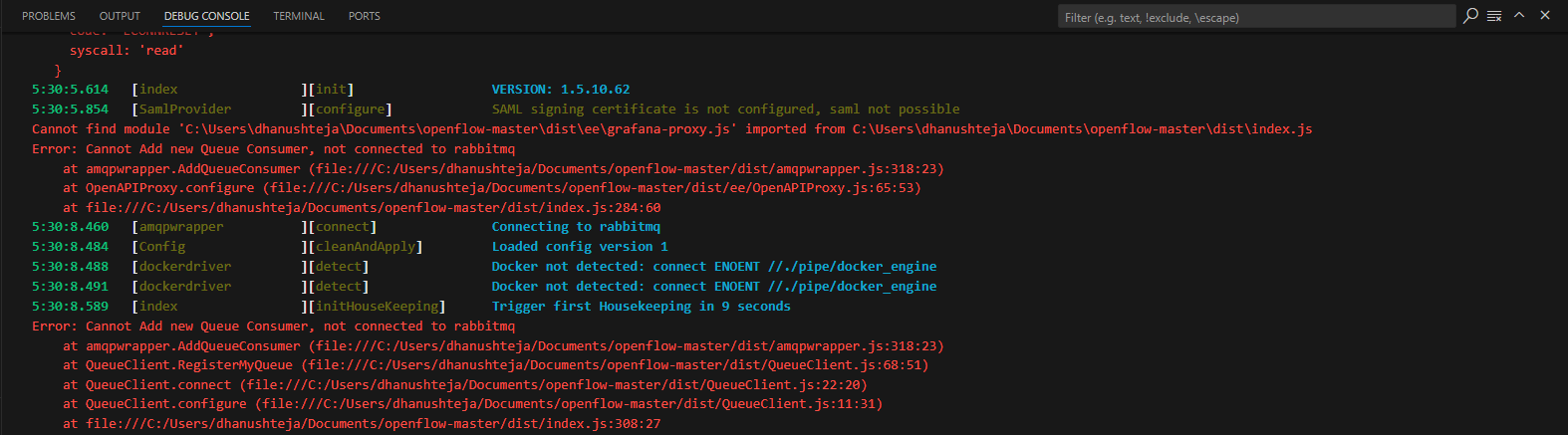Switch to the PROBLEMS tab

click(x=49, y=16)
